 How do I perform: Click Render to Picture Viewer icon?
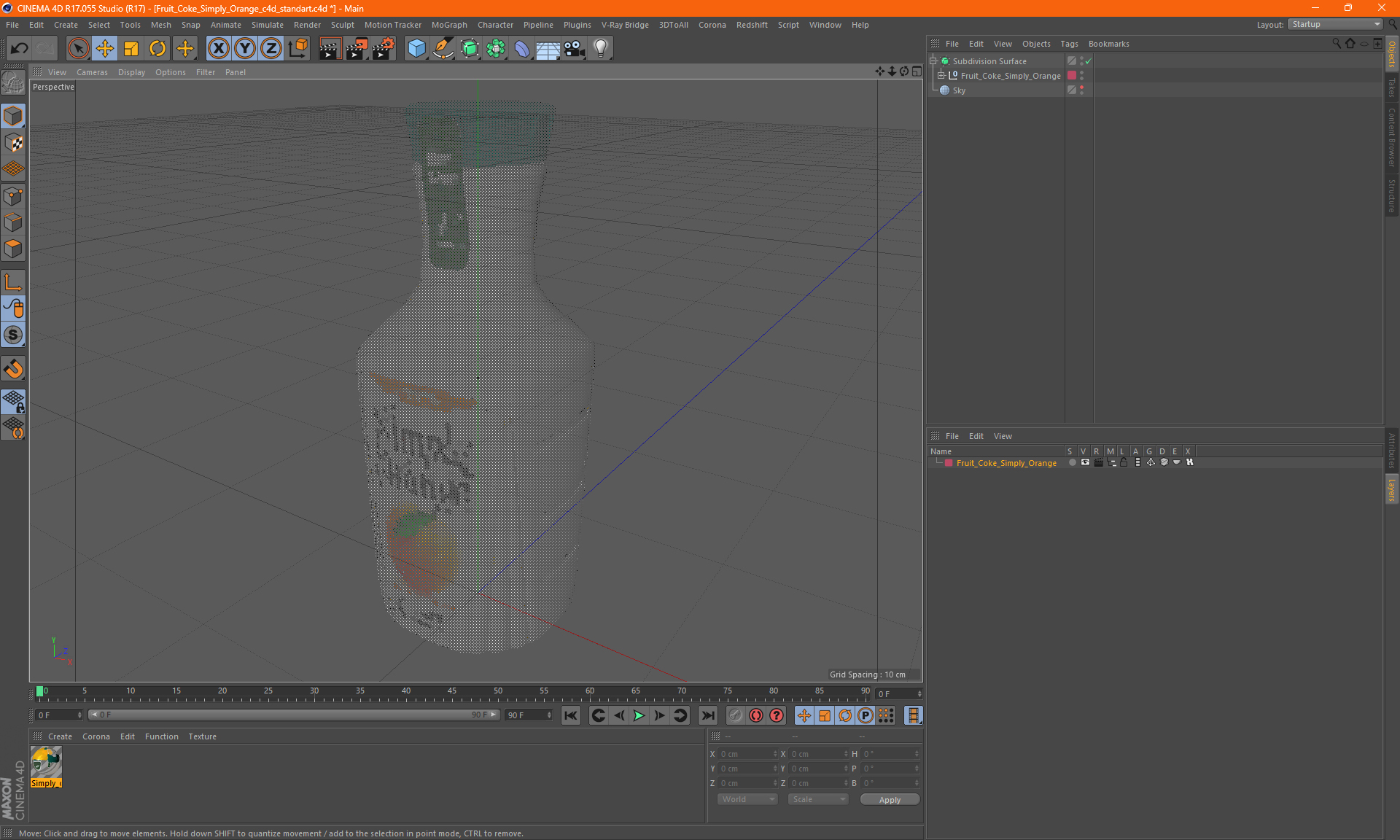click(357, 49)
